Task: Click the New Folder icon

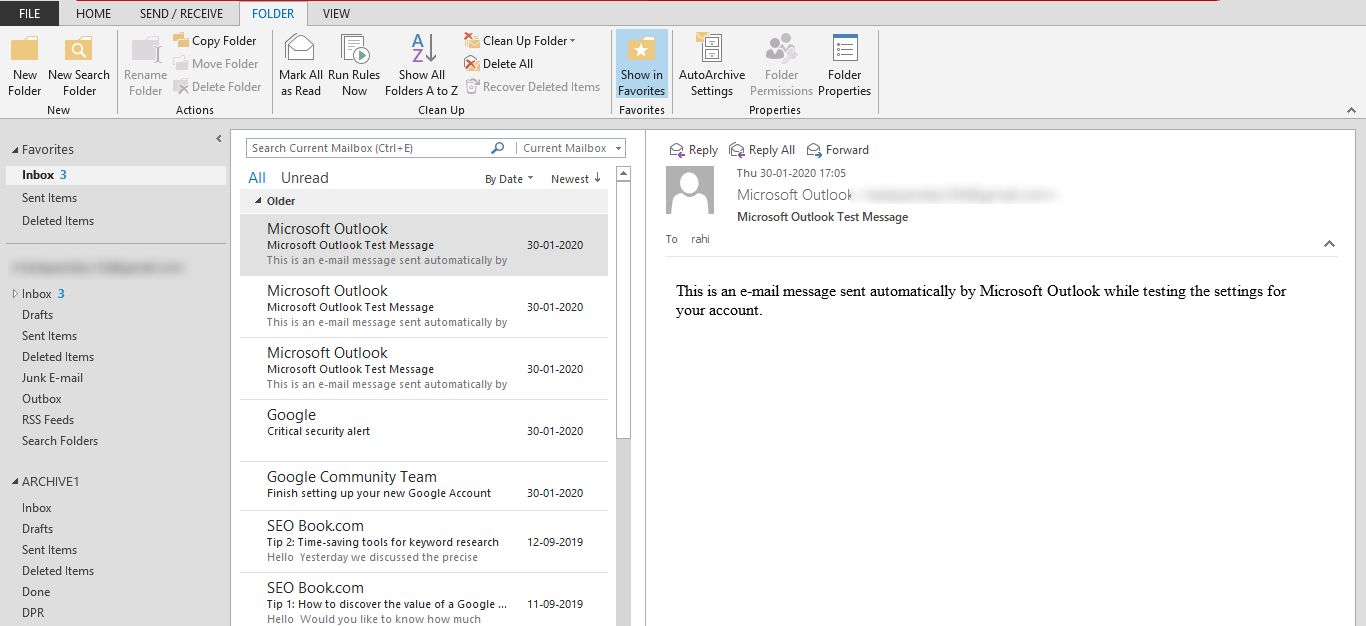Action: point(25,49)
